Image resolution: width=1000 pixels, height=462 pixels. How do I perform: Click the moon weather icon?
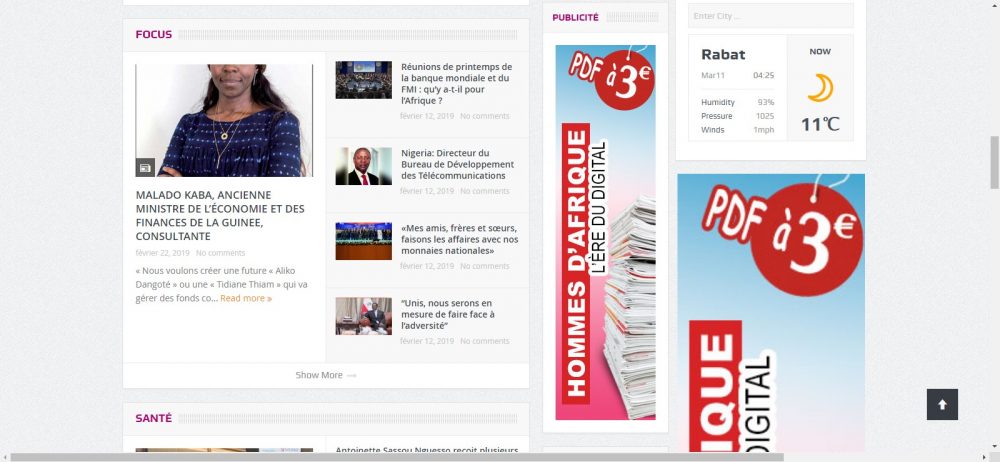pyautogui.click(x=820, y=88)
